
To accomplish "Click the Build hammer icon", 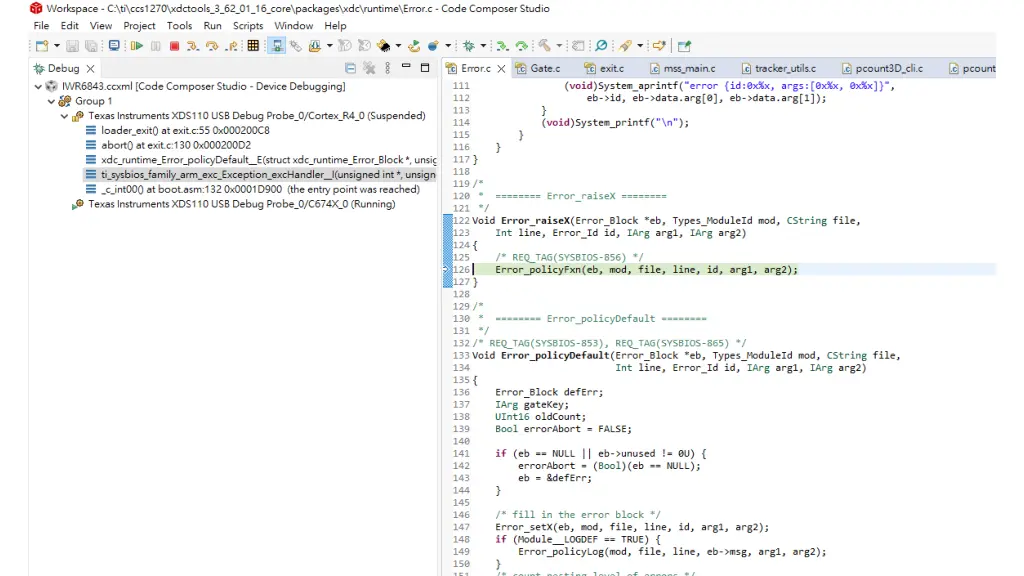I will pos(545,46).
